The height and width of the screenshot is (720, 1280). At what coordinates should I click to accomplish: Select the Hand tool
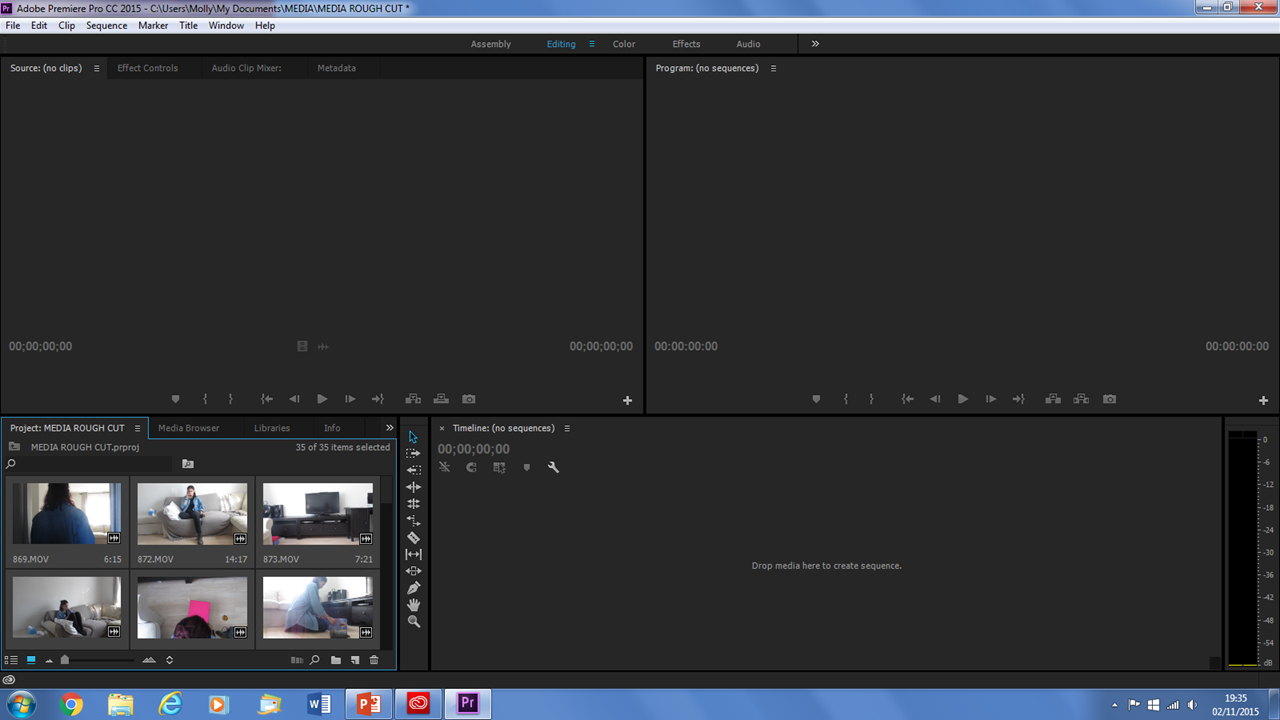point(413,605)
